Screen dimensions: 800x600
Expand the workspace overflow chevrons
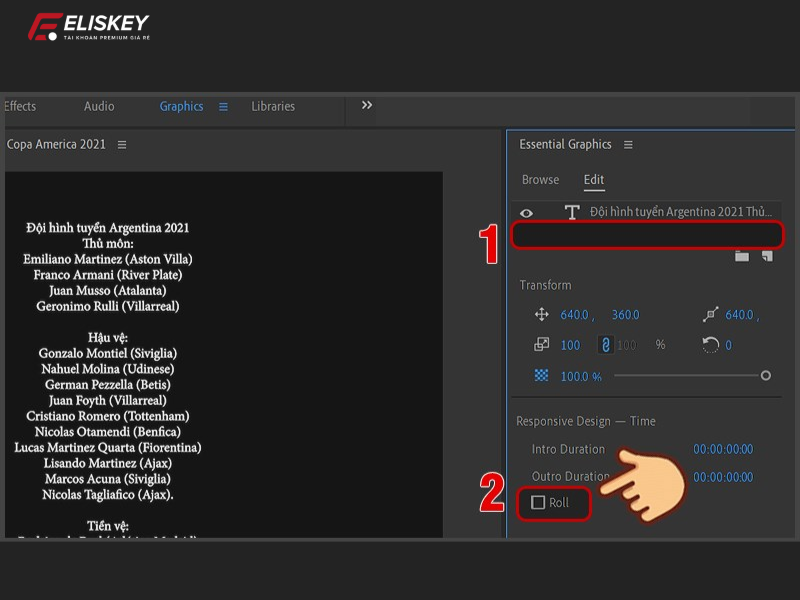click(367, 106)
